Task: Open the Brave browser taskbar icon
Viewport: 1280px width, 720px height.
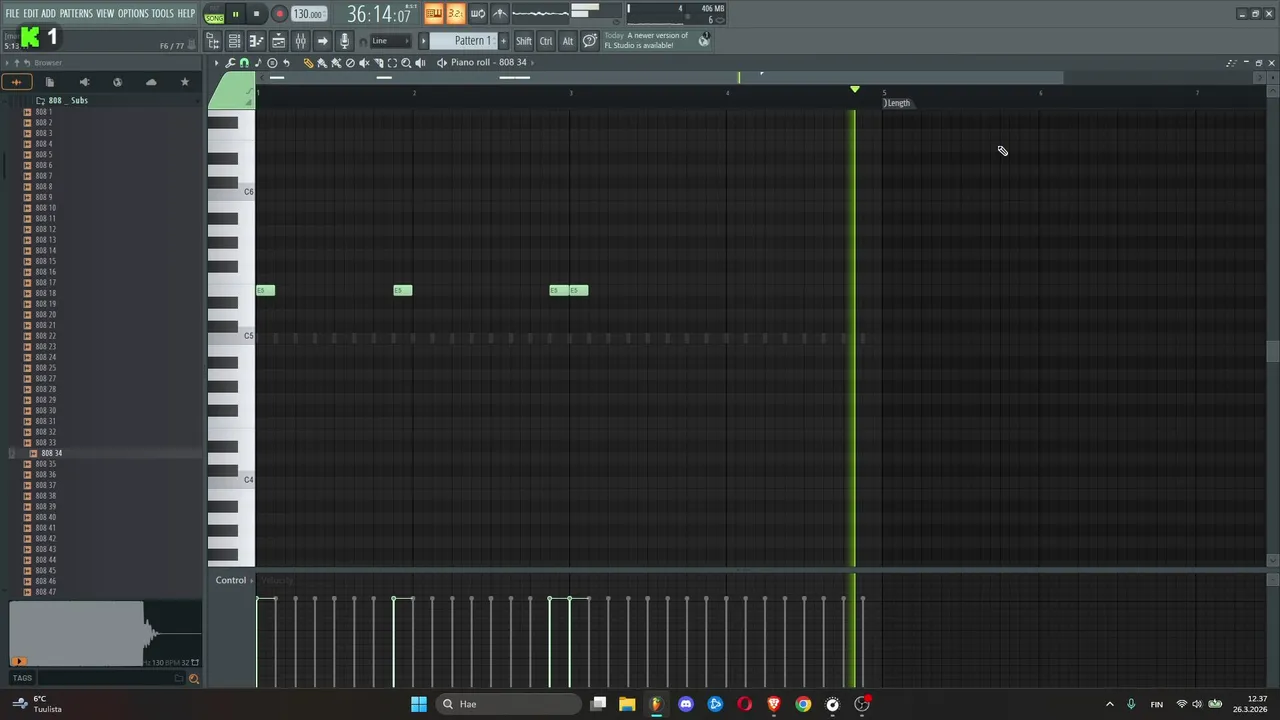Action: 774,704
